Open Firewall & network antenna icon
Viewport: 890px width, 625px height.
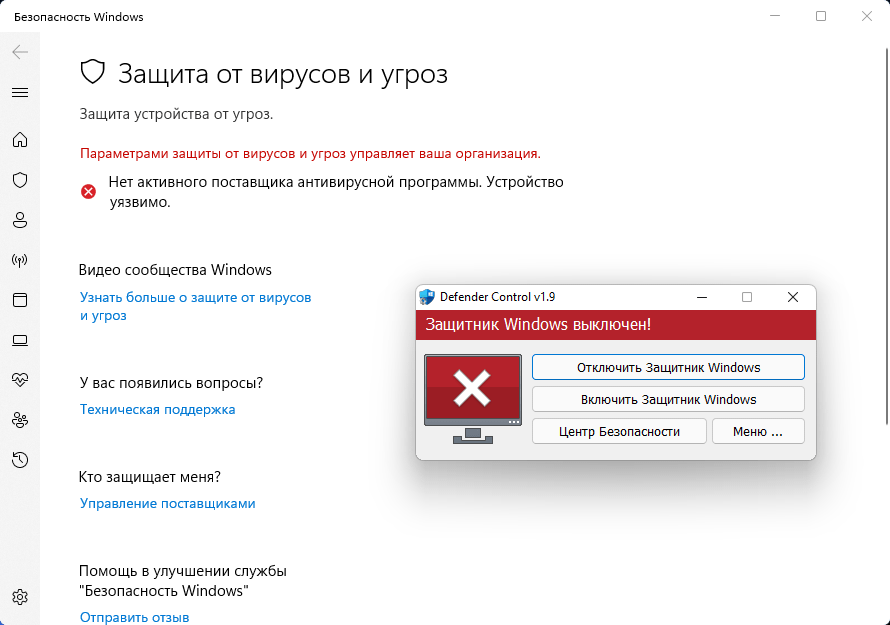(20, 261)
